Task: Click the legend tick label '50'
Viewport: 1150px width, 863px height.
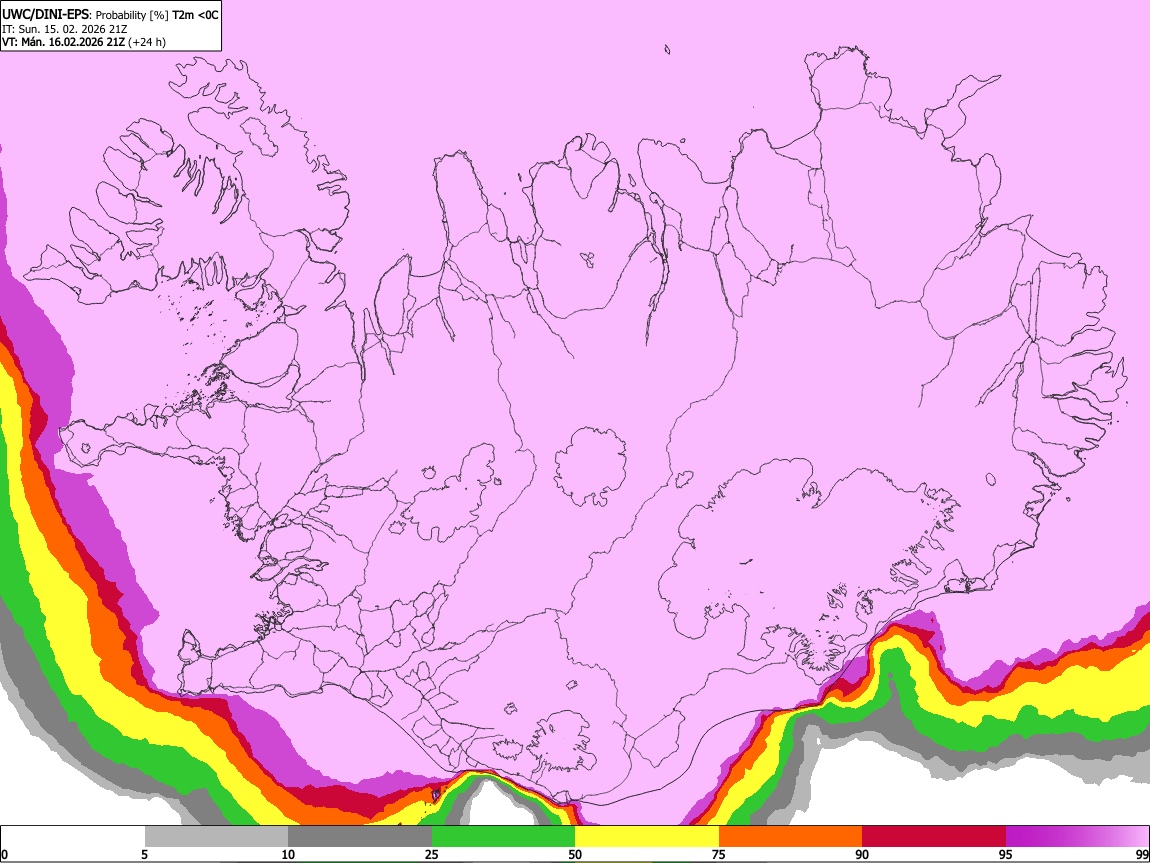Action: tap(575, 854)
